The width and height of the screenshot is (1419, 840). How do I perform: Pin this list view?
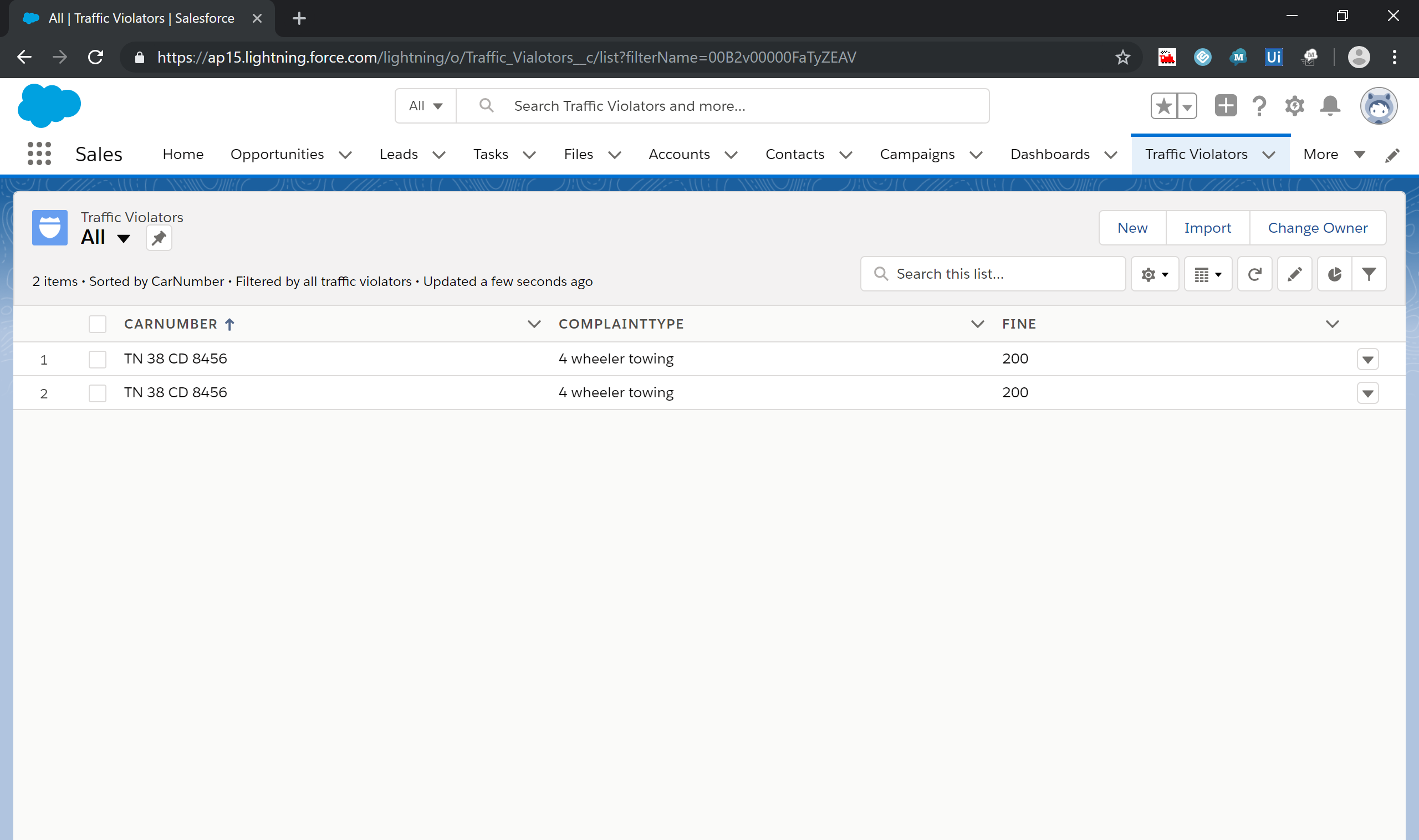pos(159,238)
